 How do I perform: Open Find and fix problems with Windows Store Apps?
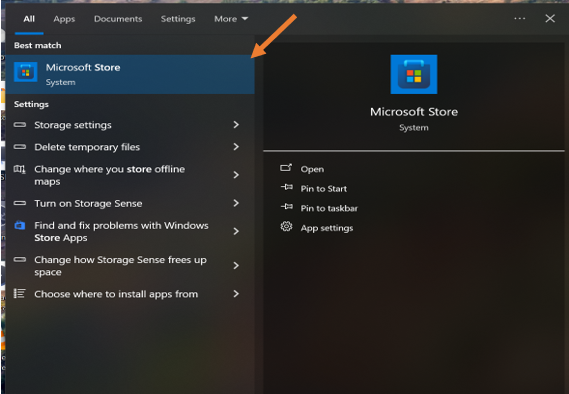point(130,231)
